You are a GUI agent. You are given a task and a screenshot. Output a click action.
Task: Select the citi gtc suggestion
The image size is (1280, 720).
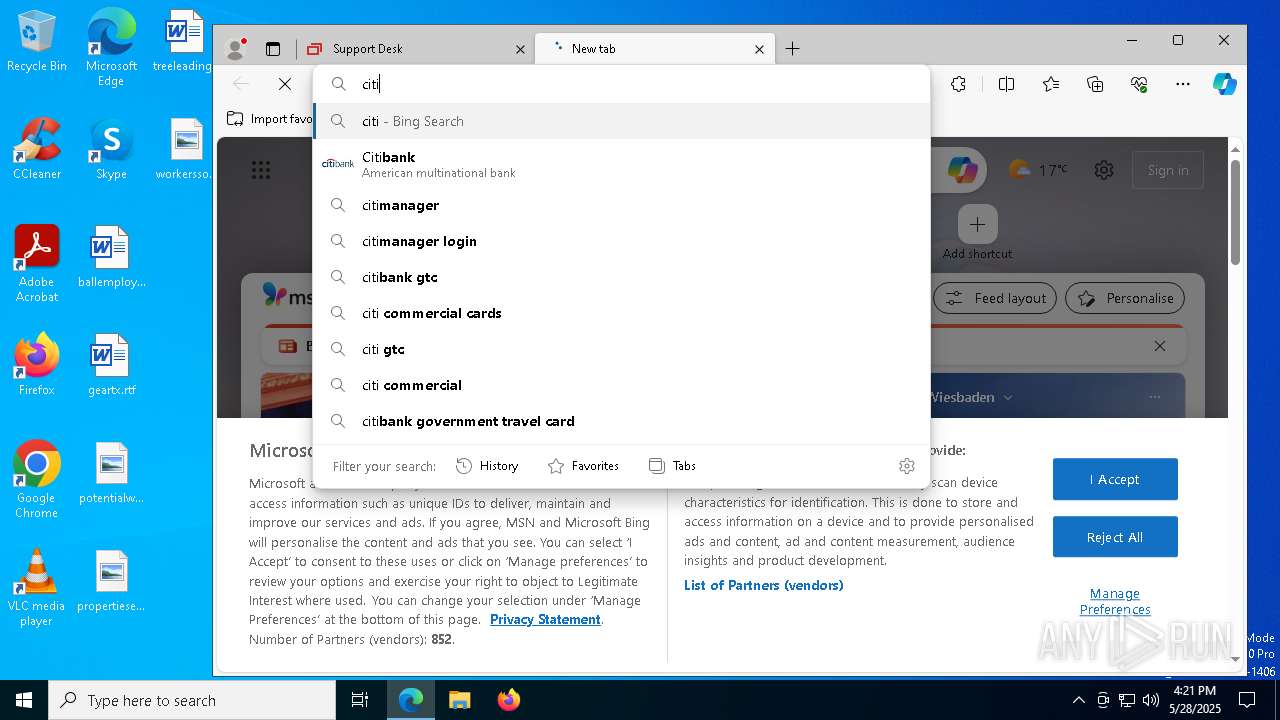point(621,349)
